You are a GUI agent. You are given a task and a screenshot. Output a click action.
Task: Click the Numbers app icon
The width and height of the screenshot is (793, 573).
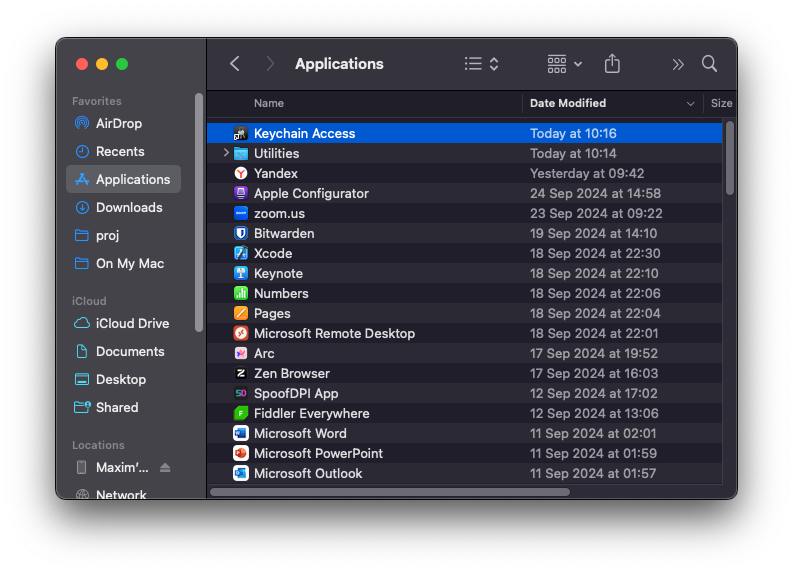[241, 293]
